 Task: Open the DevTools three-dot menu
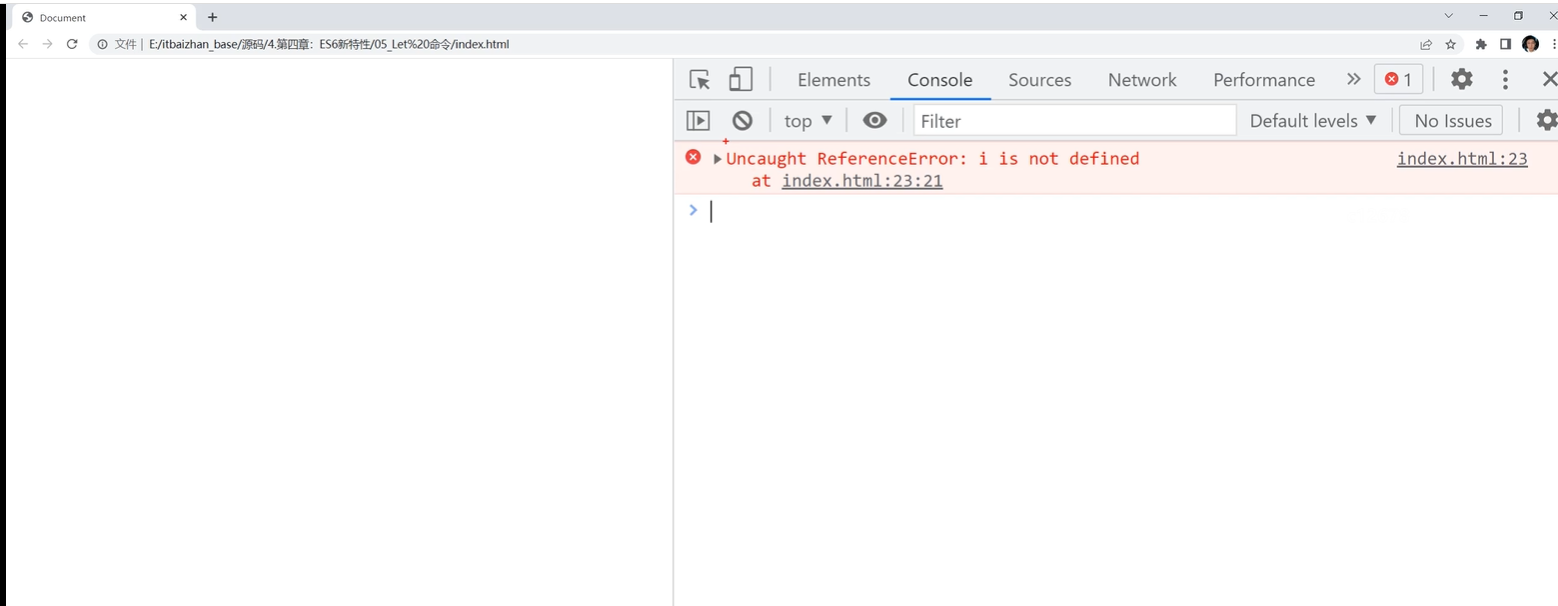[1505, 79]
